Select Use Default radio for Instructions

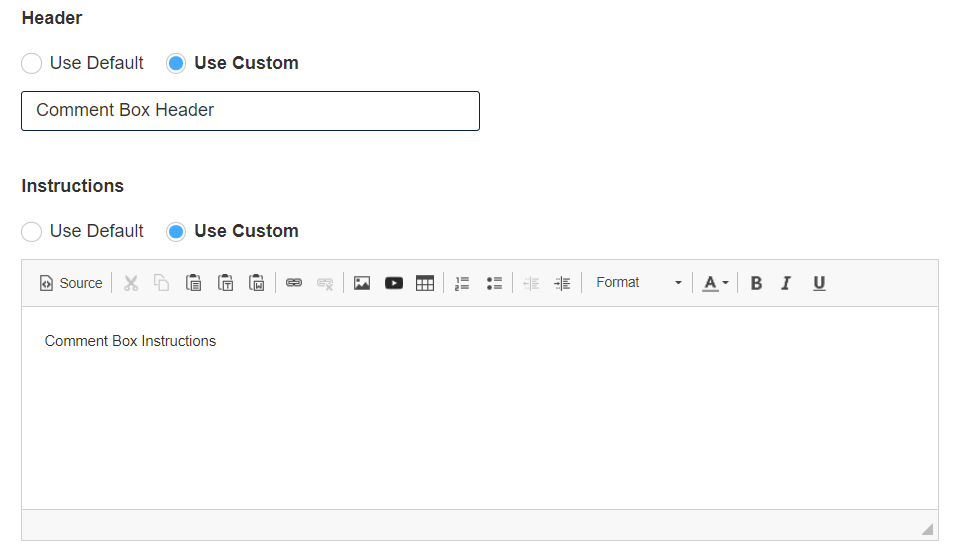coord(31,231)
